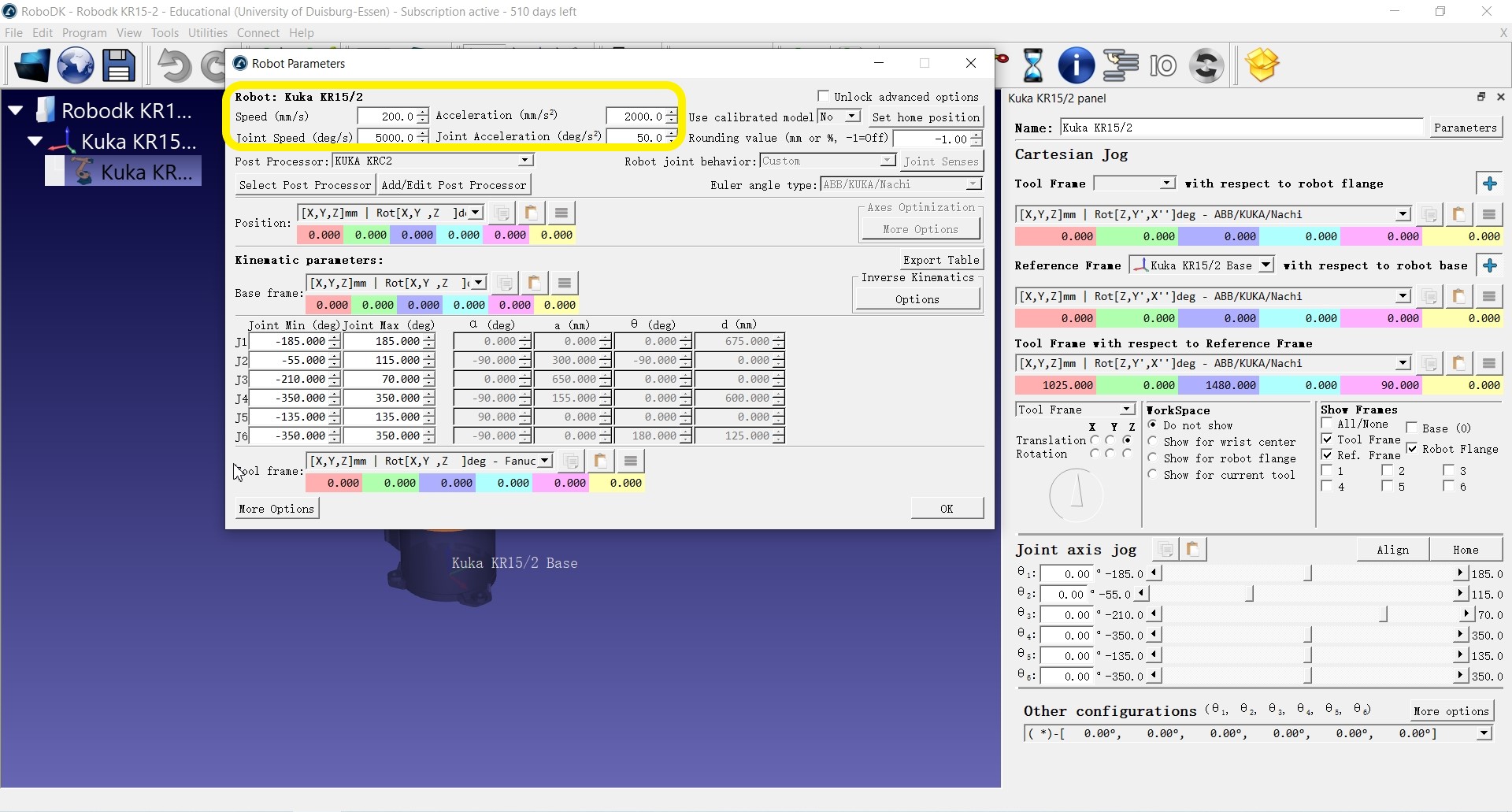Screen dimensions: 1512x812
Task: Click the yellow package box icon
Action: [1262, 65]
